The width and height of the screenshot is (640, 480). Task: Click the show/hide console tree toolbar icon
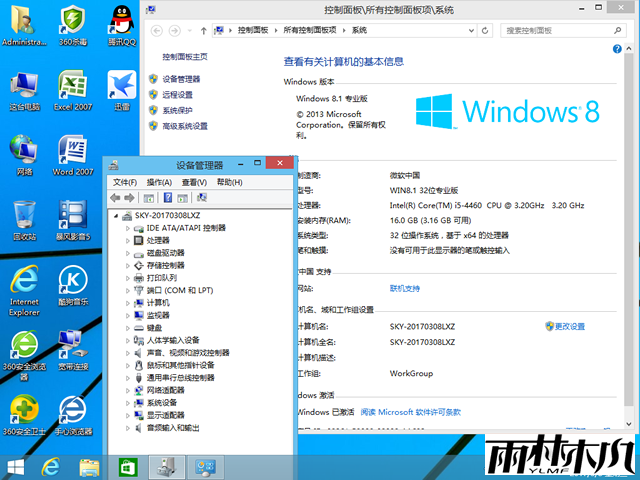click(x=148, y=198)
